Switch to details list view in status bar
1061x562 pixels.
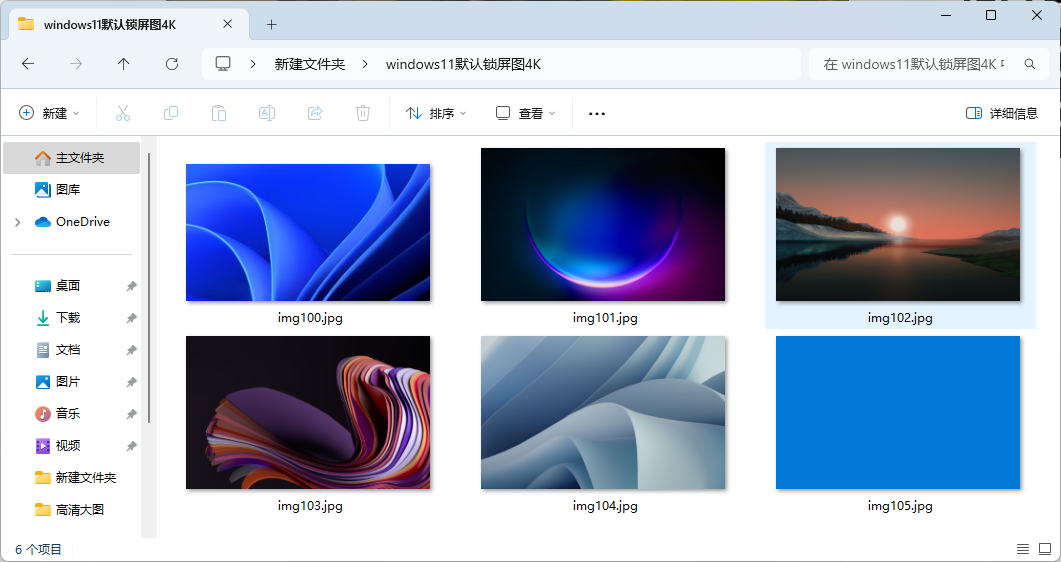tap(1022, 549)
